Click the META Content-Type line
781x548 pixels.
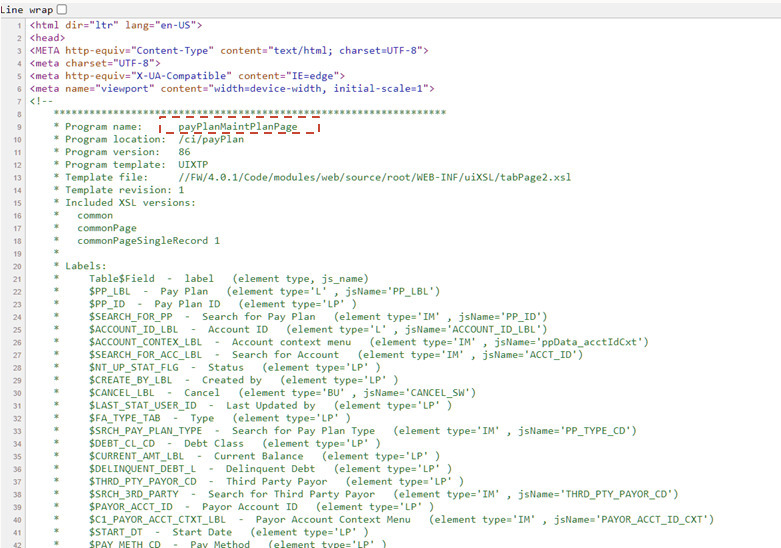pos(229,50)
